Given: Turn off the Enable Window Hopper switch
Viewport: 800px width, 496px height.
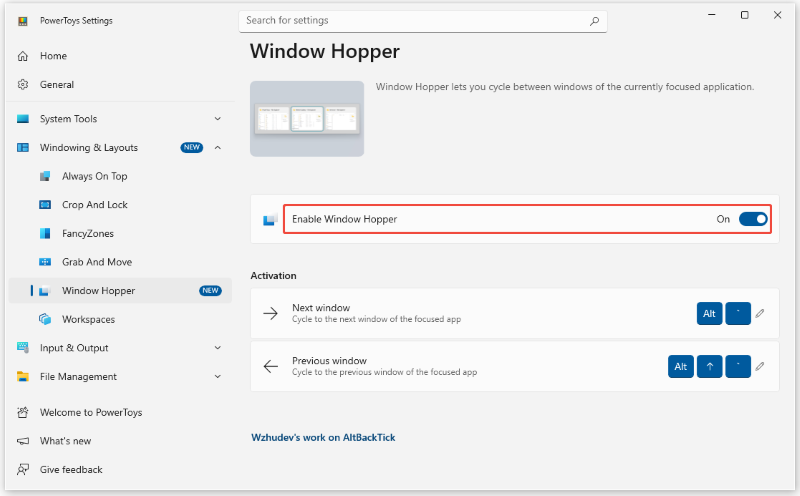Looking at the screenshot, I should point(753,219).
